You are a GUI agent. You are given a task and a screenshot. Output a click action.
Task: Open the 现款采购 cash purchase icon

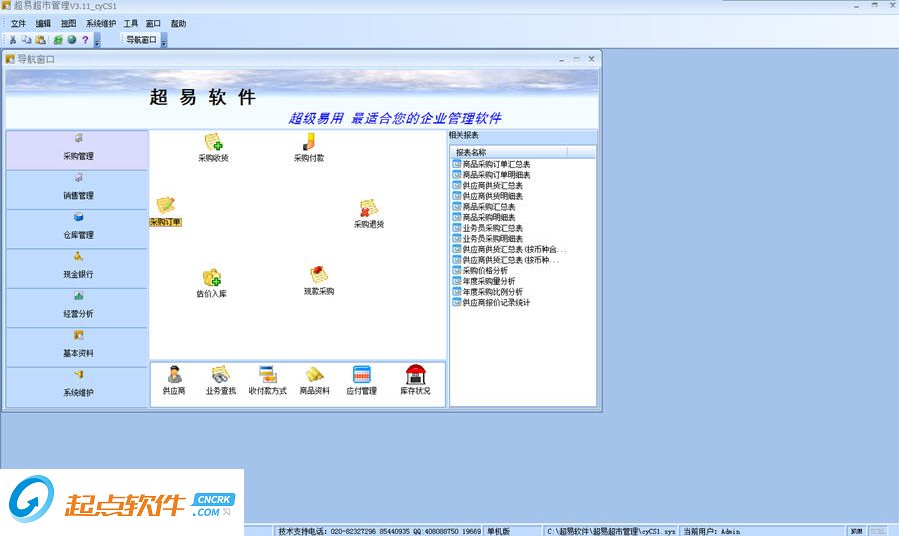[x=319, y=281]
